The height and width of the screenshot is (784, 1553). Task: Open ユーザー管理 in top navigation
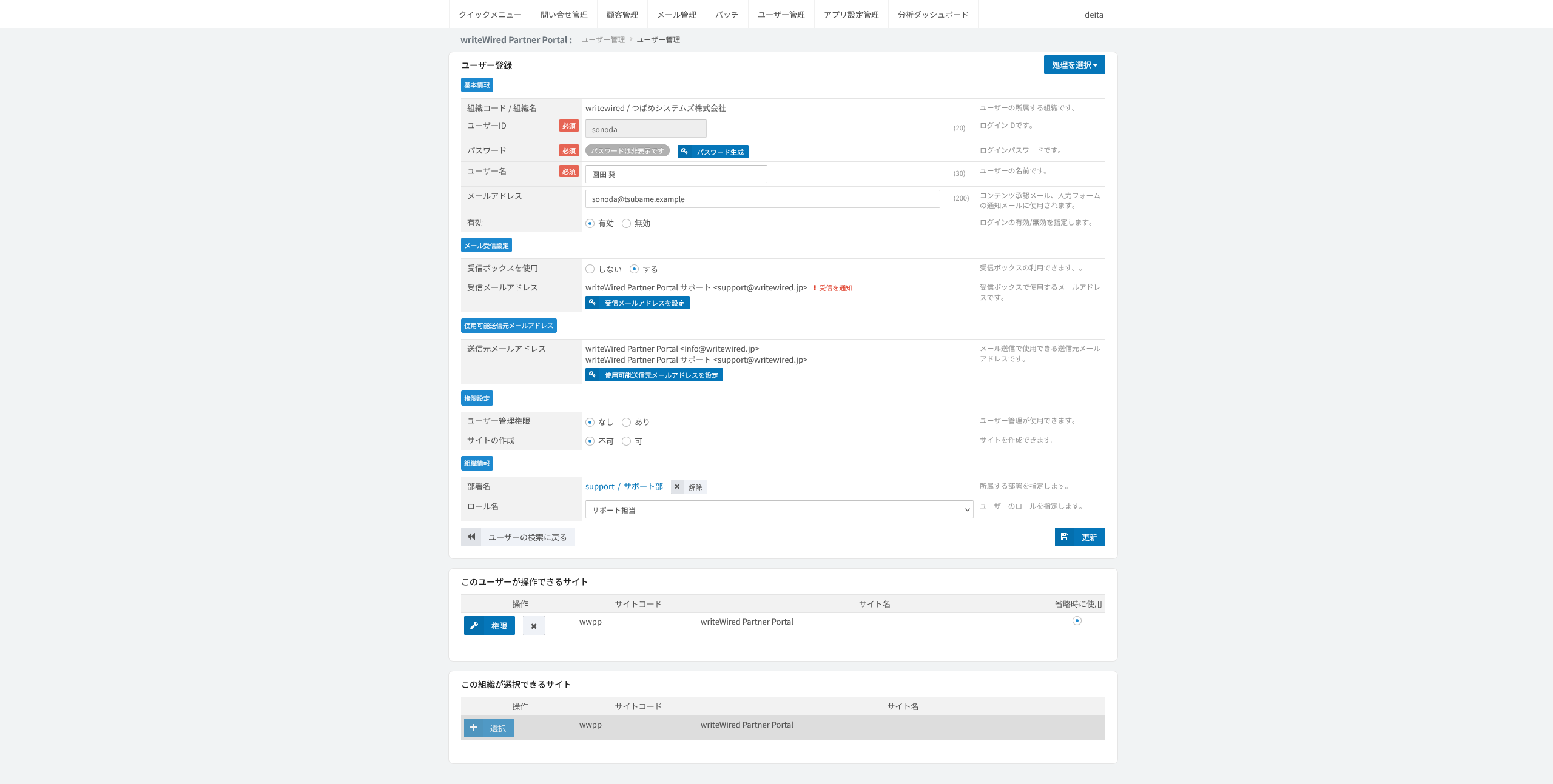point(781,15)
